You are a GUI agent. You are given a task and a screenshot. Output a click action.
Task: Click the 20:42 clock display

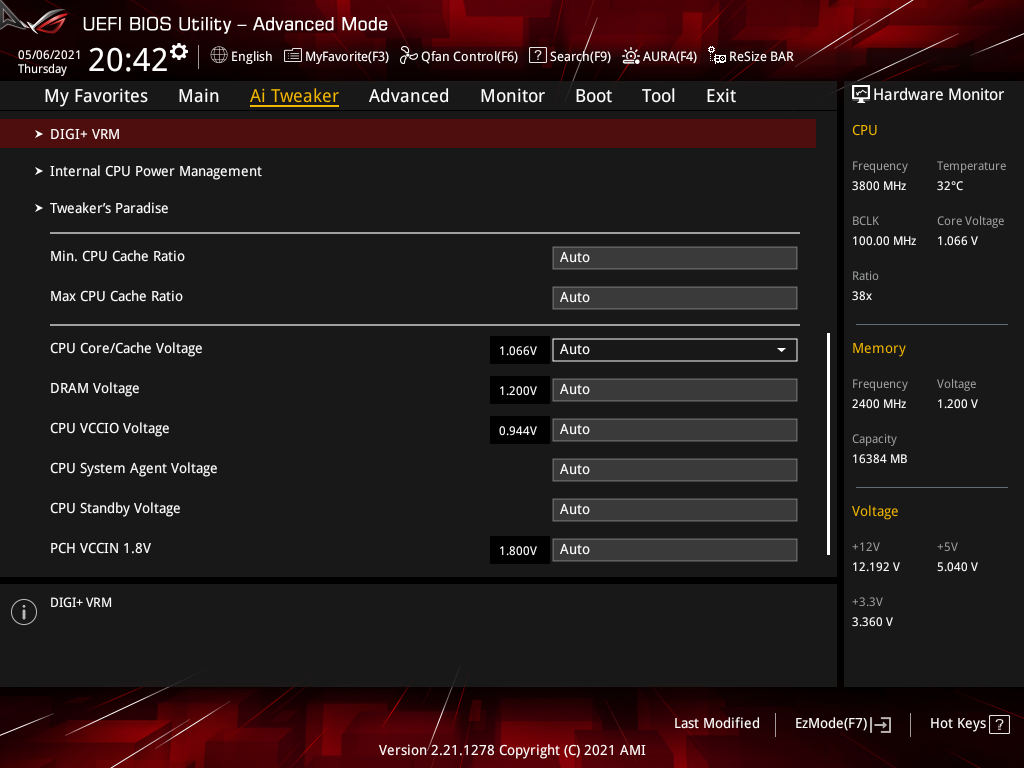point(128,59)
